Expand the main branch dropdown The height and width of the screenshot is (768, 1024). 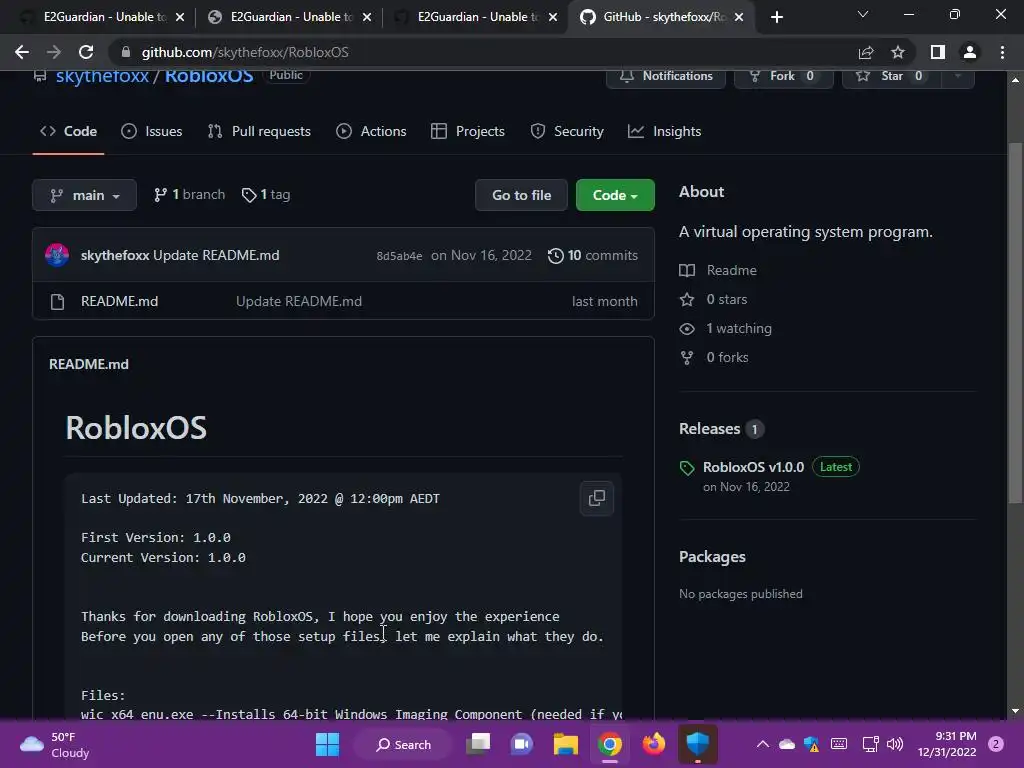tap(84, 195)
